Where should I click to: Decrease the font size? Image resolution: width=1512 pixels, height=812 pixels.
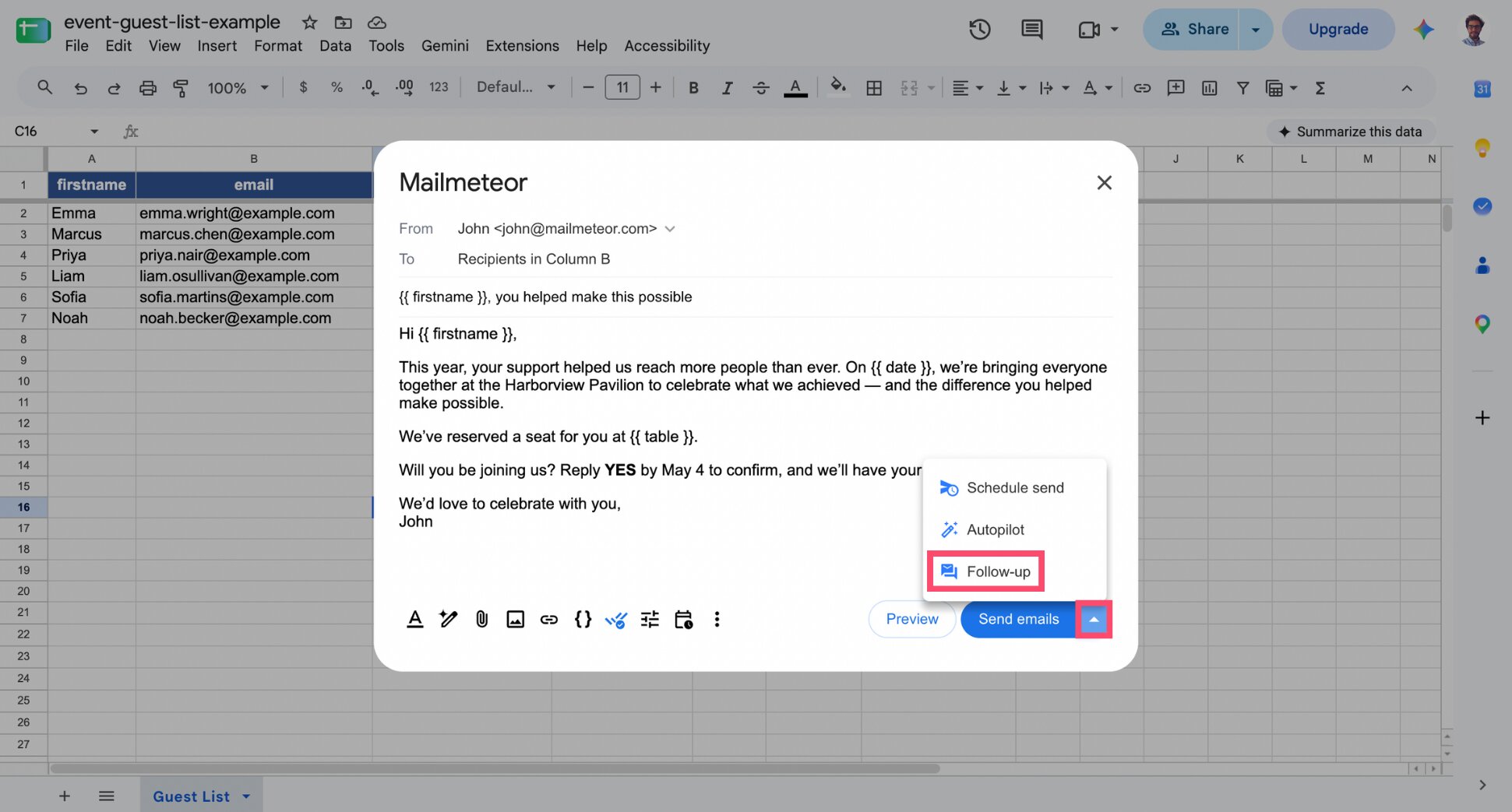(x=588, y=87)
